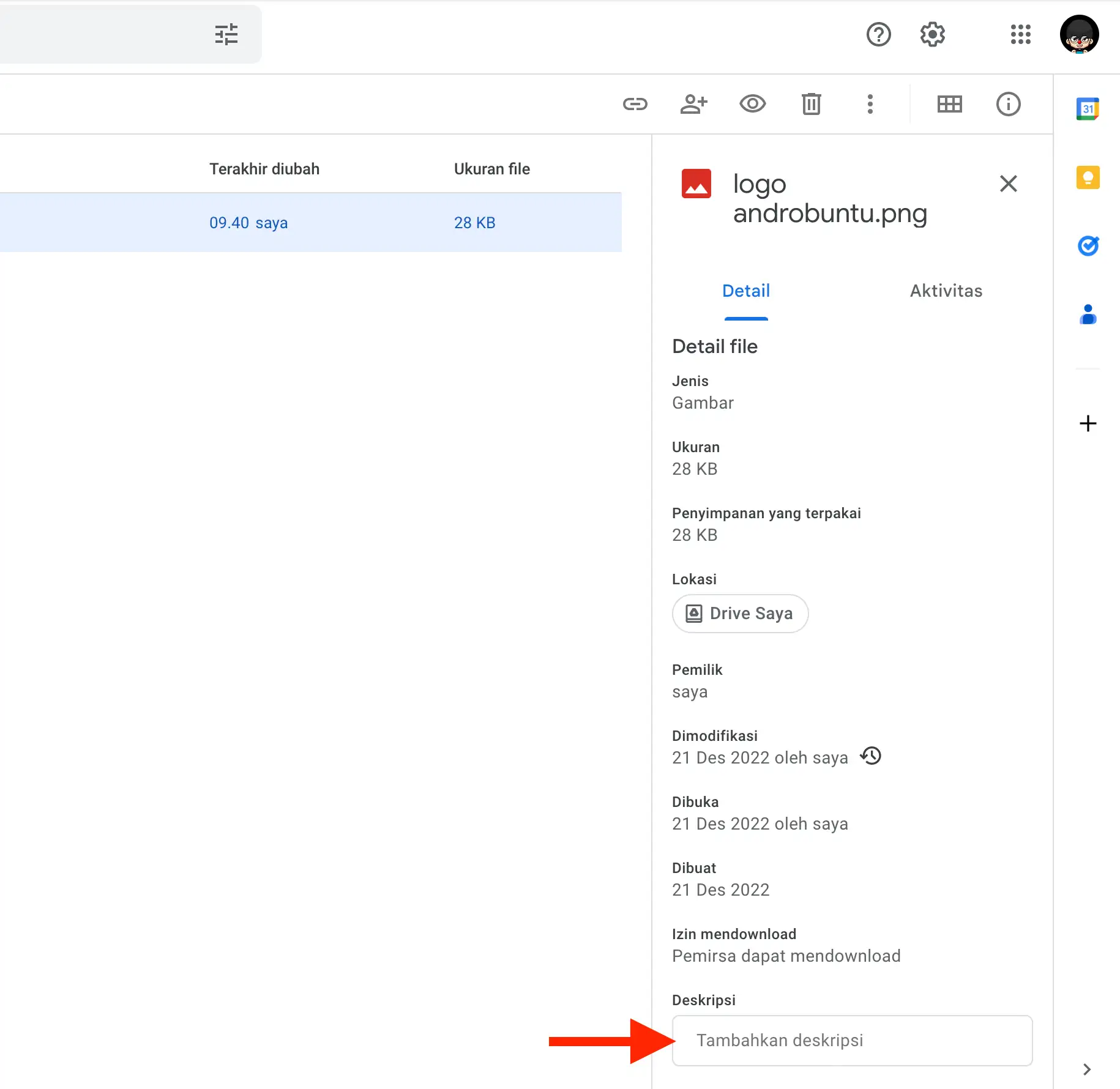Click the Tambahkan deskripsi field
The width and height of the screenshot is (1120, 1089).
(853, 1040)
